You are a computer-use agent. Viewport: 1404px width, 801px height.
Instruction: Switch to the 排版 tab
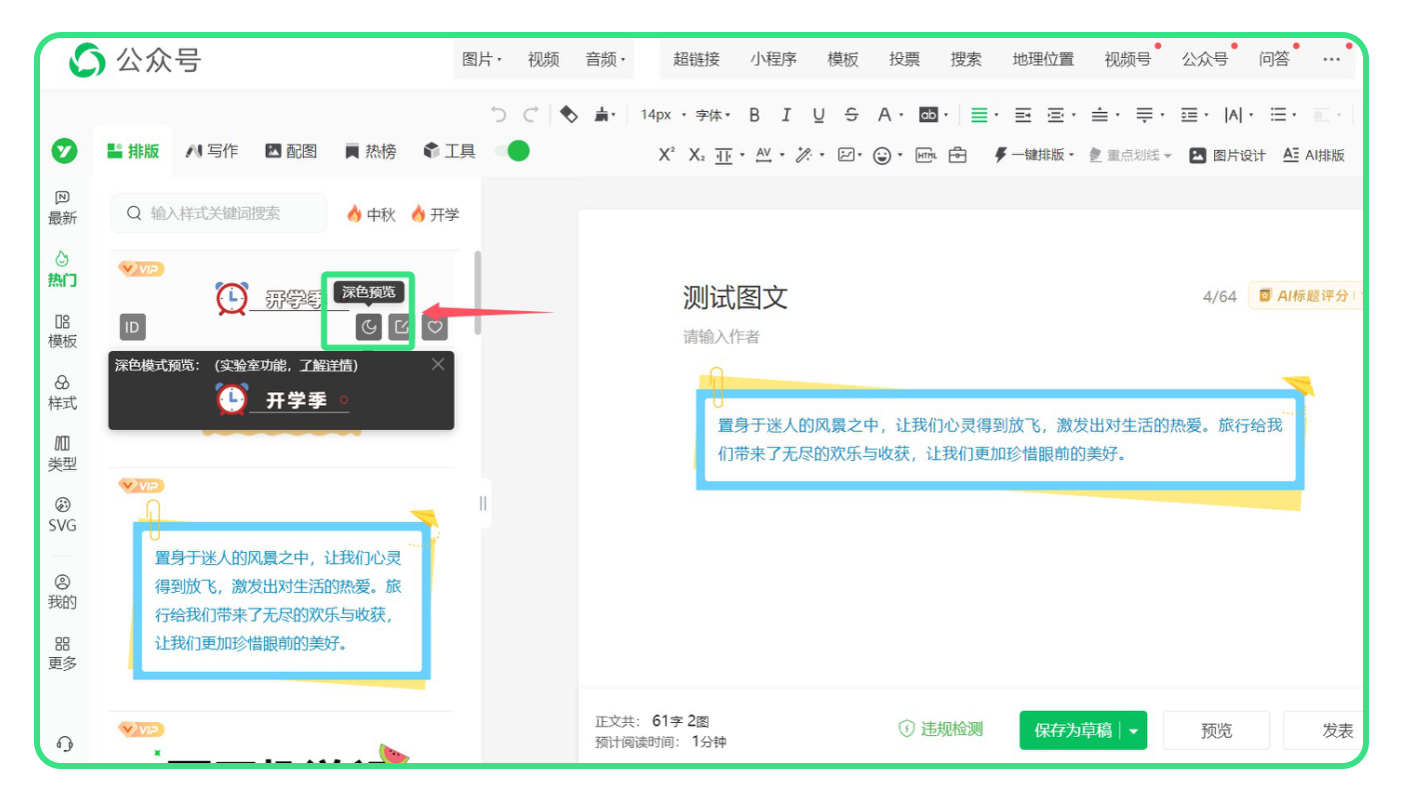pos(133,151)
